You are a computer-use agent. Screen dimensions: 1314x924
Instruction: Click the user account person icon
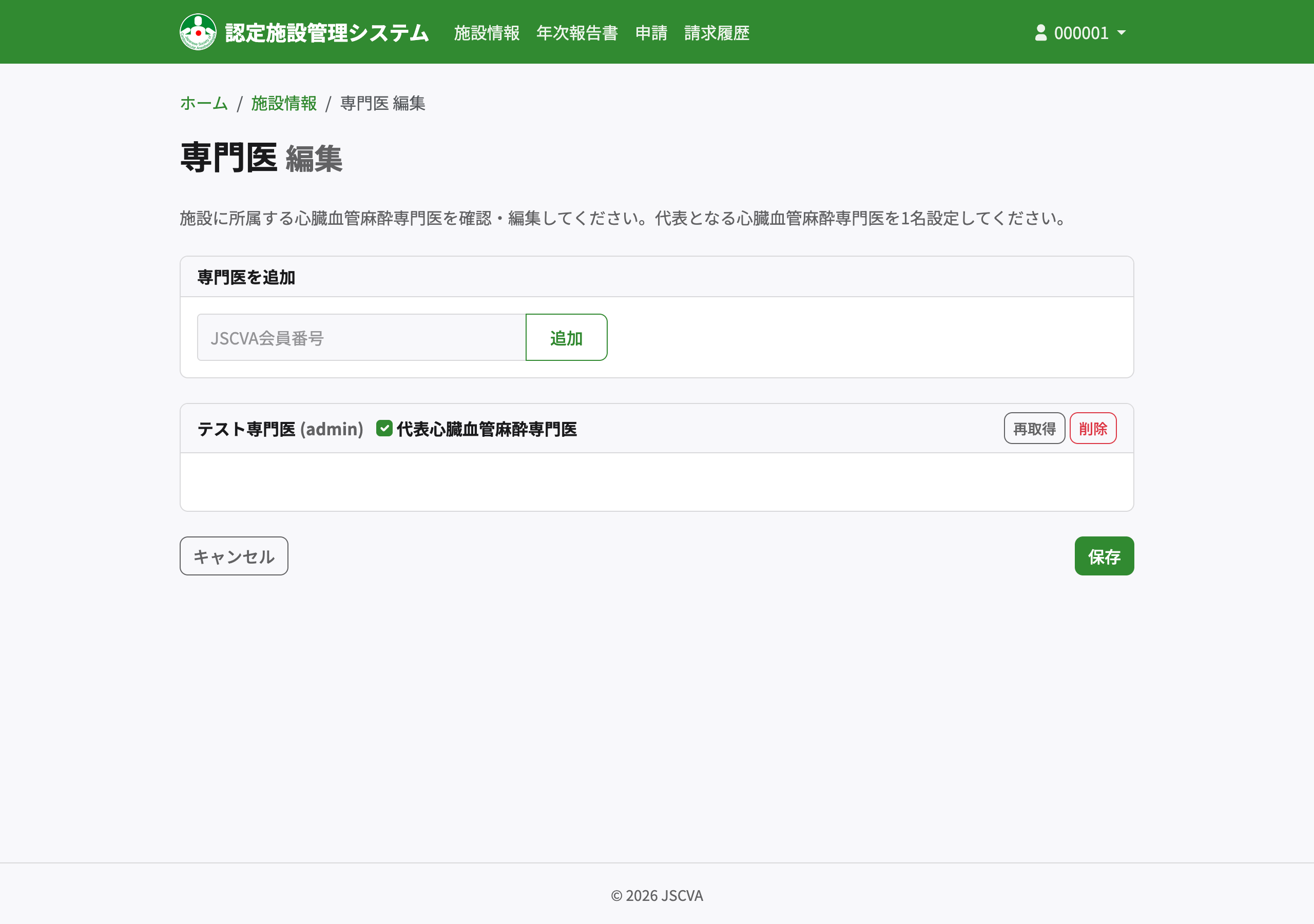1040,32
